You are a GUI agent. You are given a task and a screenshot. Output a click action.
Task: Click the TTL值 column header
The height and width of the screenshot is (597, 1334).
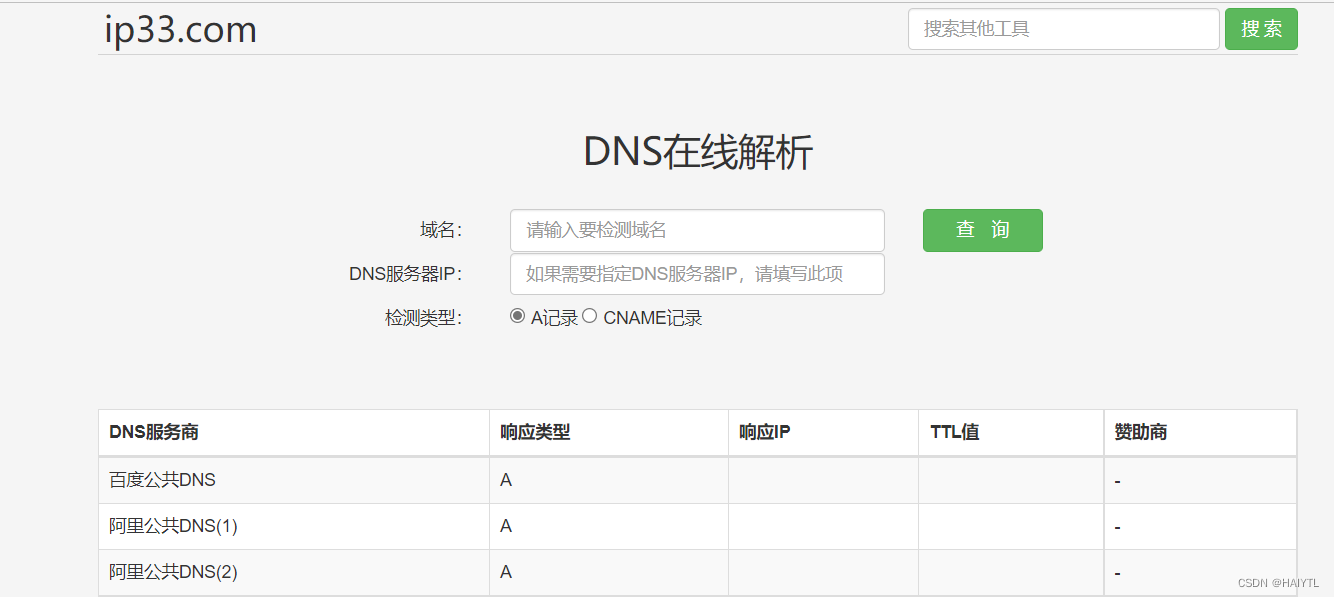coord(1012,432)
